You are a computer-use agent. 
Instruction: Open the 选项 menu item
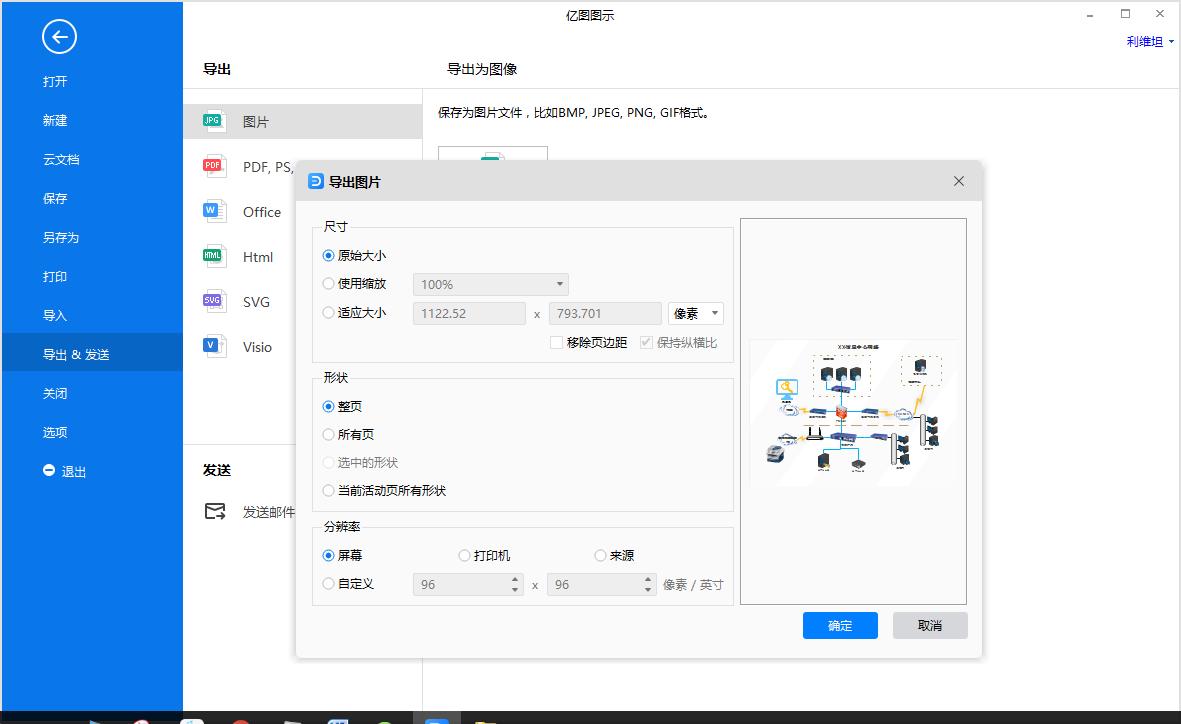click(55, 432)
